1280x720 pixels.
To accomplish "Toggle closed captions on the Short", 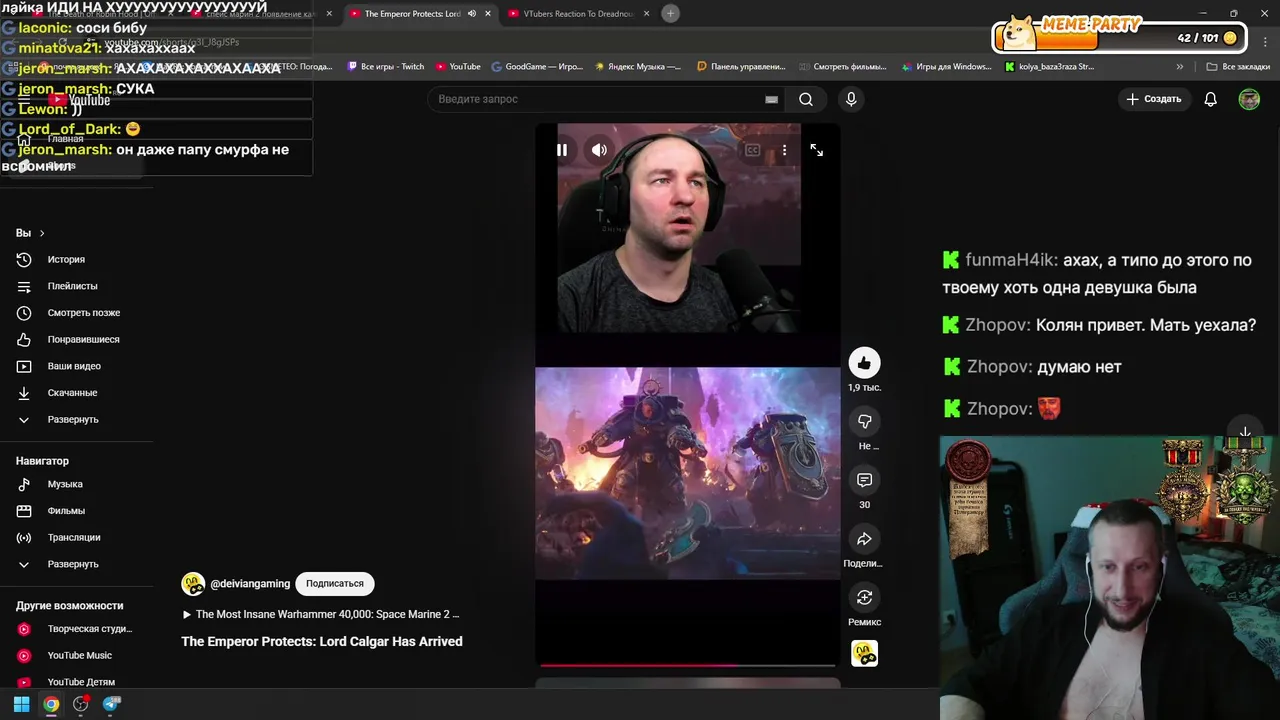I will coord(752,150).
